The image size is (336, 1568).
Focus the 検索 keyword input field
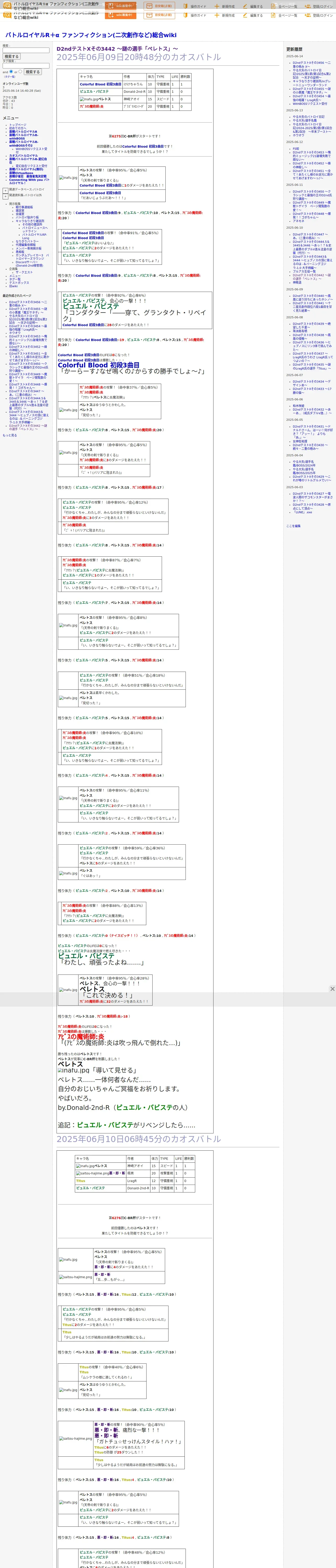[x=26, y=50]
